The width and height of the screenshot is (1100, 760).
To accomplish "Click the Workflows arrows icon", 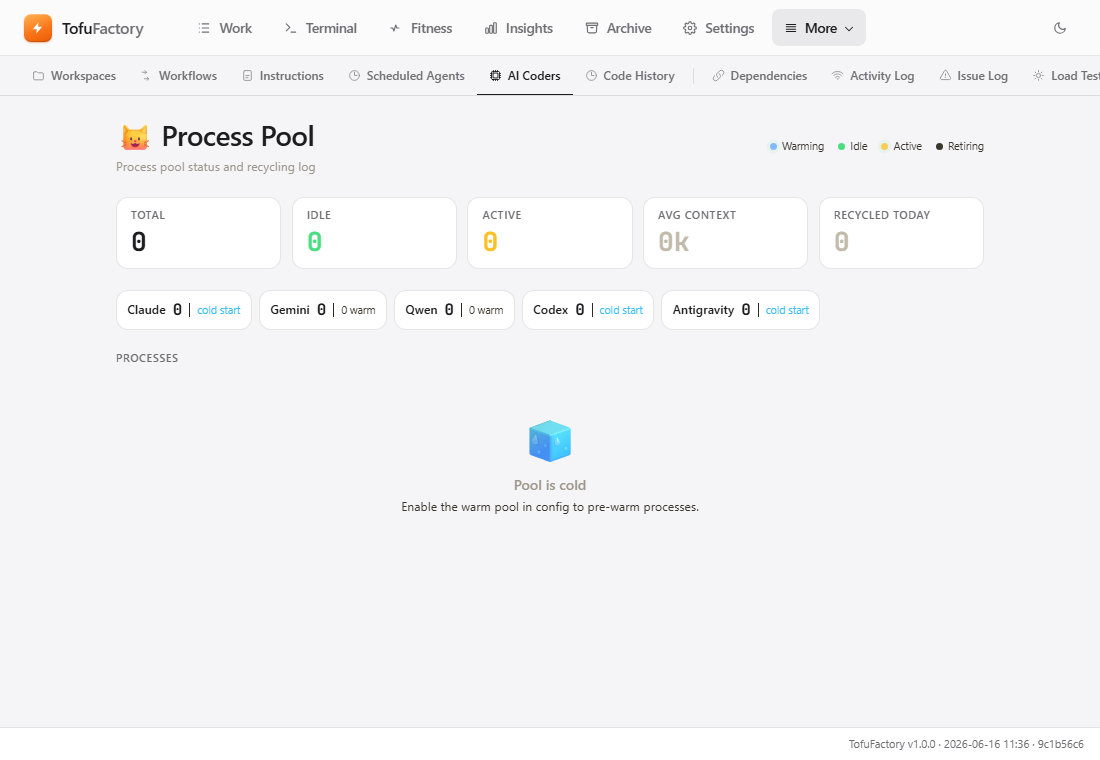I will pyautogui.click(x=146, y=75).
